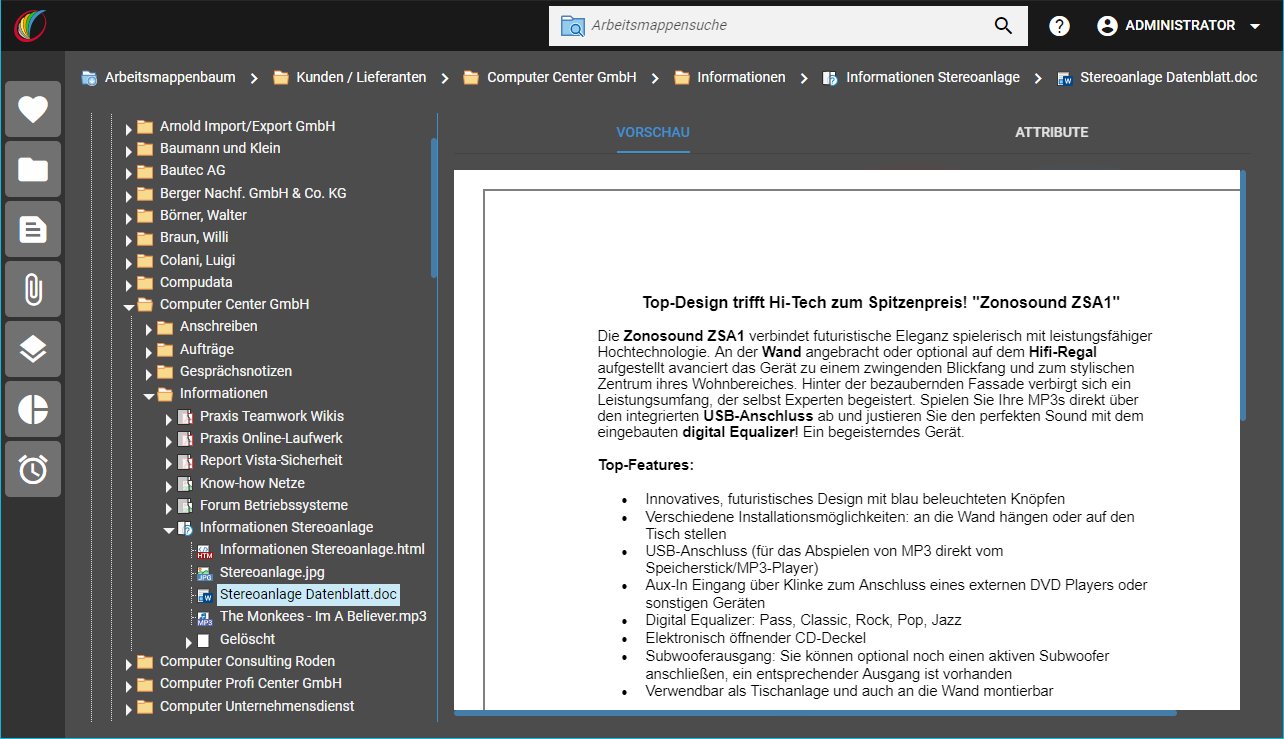Click Arbeitsmappenbaum breadcrumb link
This screenshot has height=739, width=1284.
171,77
